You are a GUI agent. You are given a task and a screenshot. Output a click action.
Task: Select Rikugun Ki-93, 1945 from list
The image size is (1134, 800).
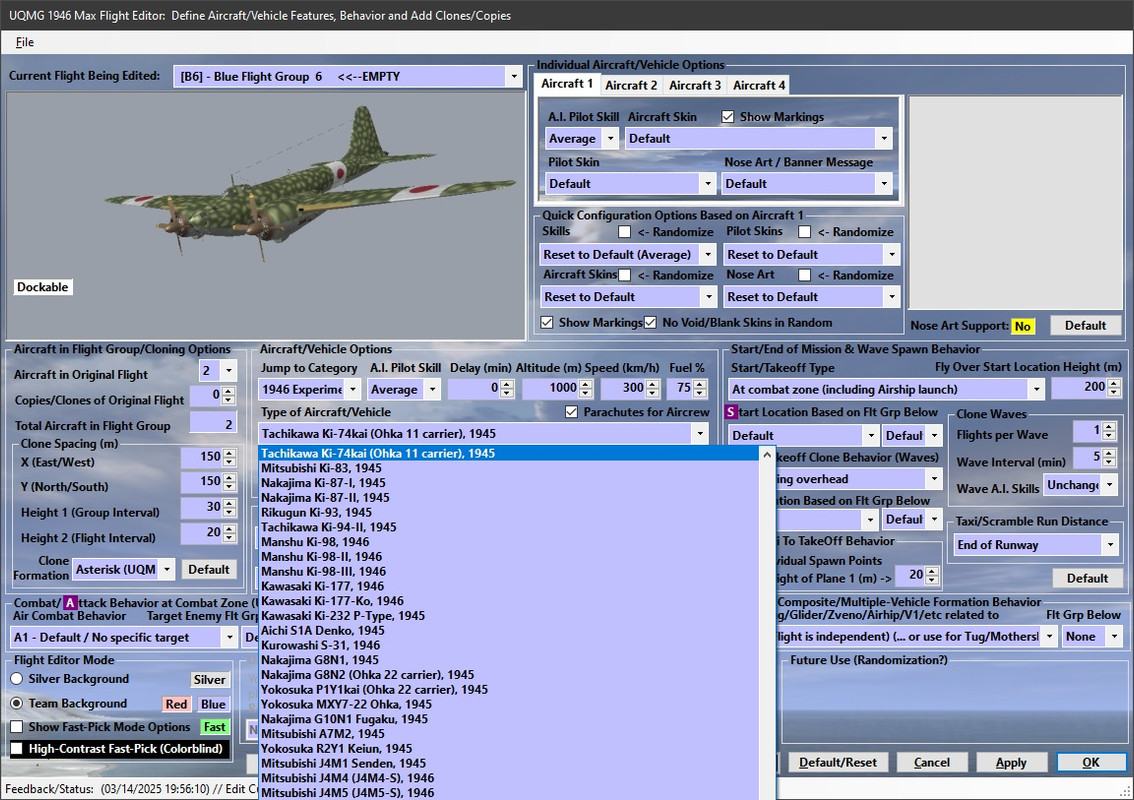pyautogui.click(x=508, y=512)
